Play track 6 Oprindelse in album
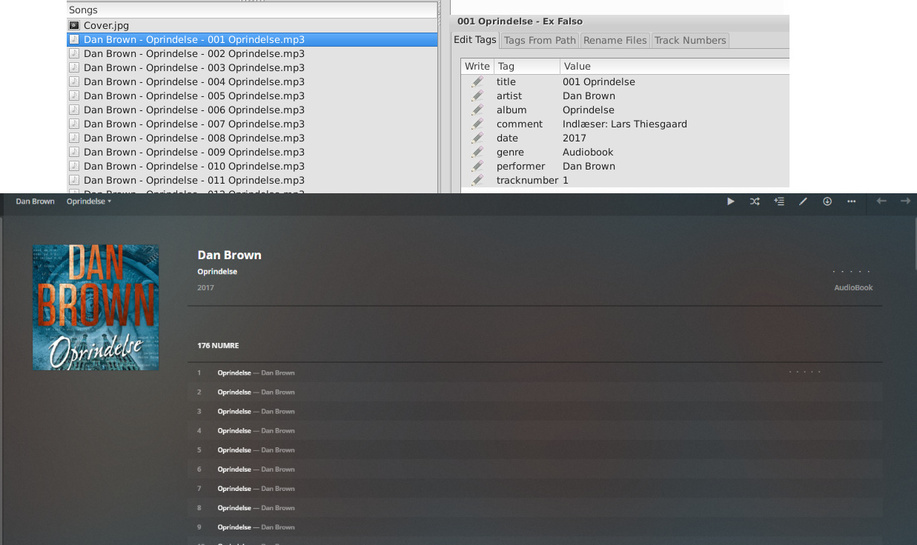Viewport: 917px width, 545px height. pos(535,469)
